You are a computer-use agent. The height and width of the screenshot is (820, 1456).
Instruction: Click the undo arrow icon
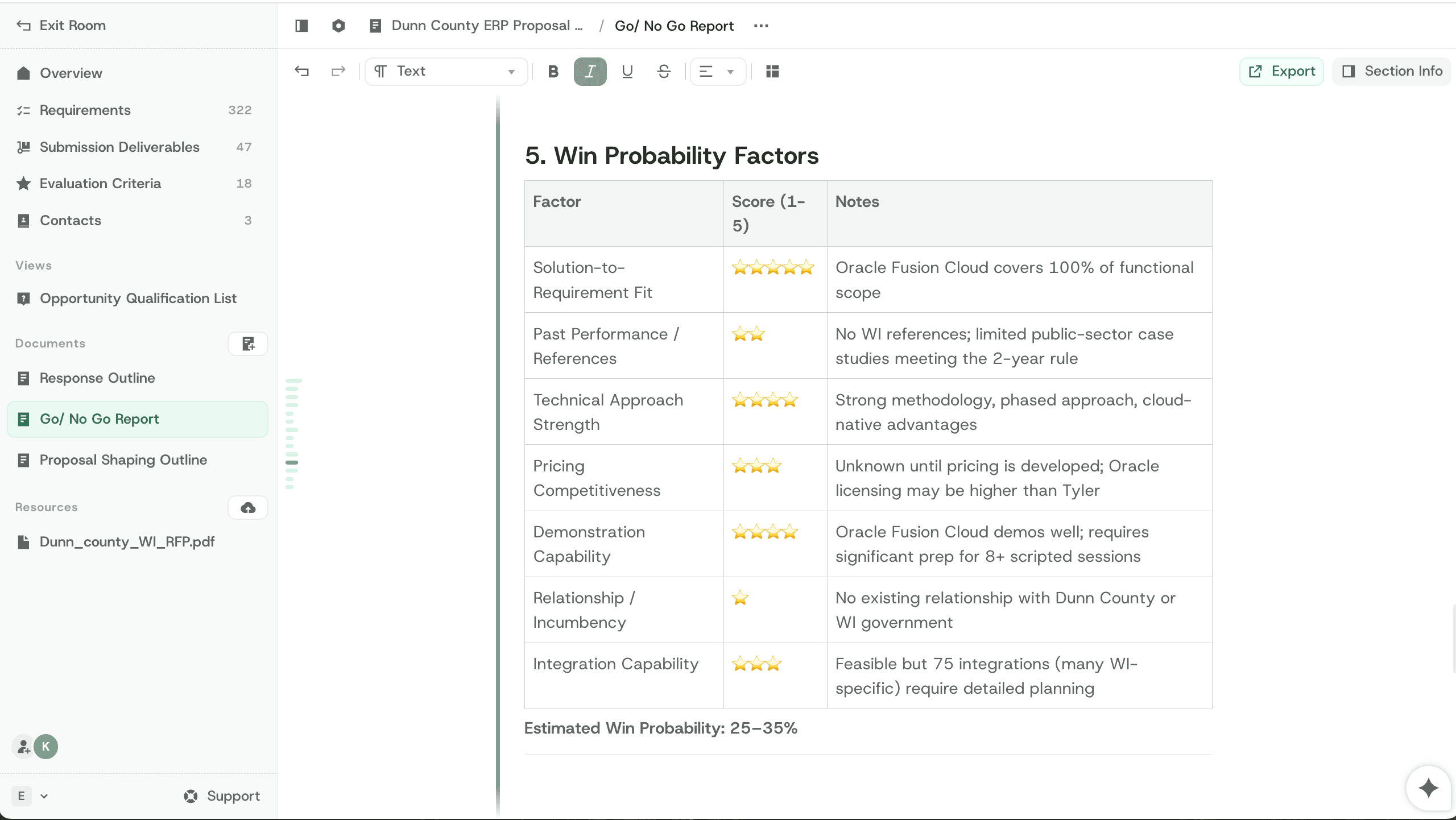[301, 71]
